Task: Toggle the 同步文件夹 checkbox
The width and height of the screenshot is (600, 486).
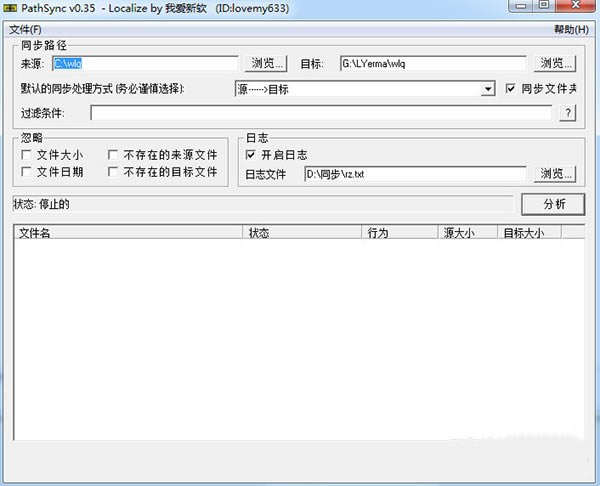Action: click(x=511, y=89)
